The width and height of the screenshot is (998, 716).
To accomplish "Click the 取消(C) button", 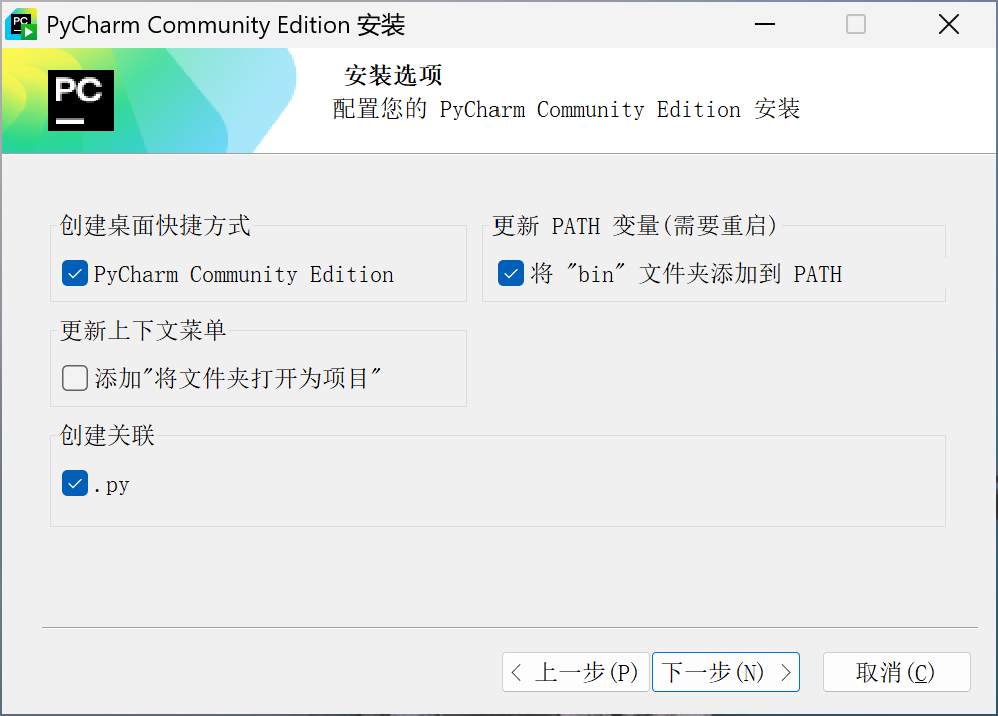I will click(896, 672).
